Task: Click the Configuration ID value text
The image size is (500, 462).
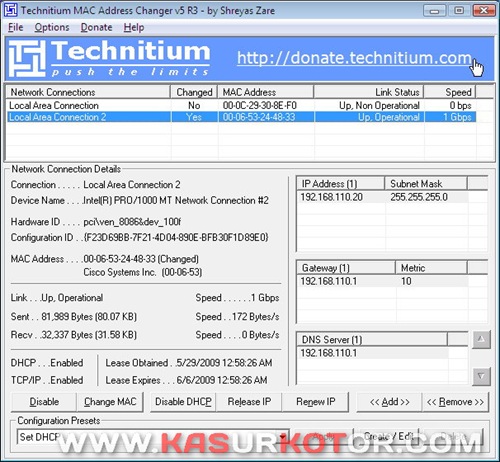Action: (x=176, y=237)
